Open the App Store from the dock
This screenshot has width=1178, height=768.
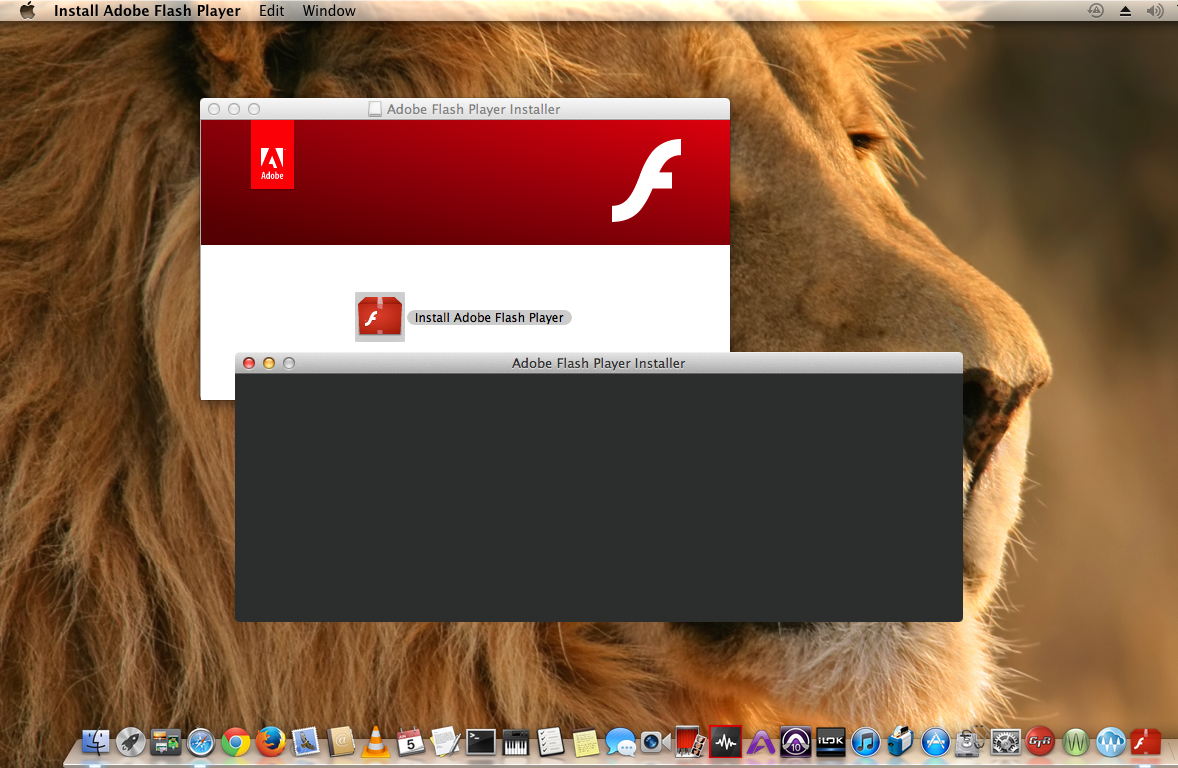[x=935, y=742]
